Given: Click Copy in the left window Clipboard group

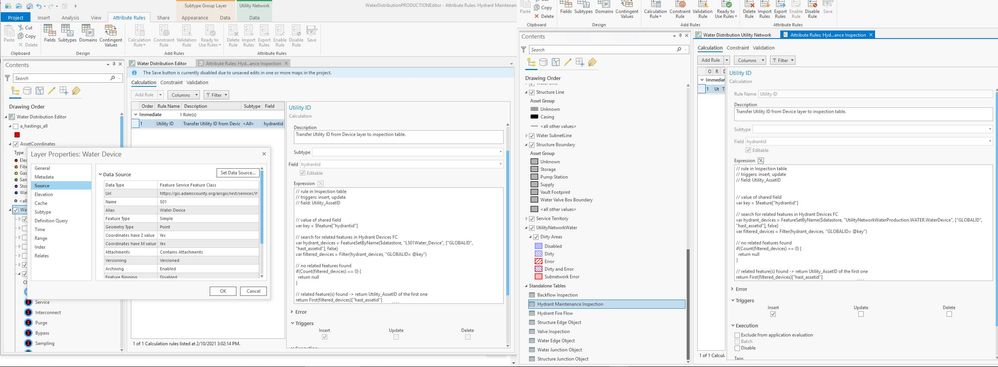Looking at the screenshot, I should click(x=27, y=36).
